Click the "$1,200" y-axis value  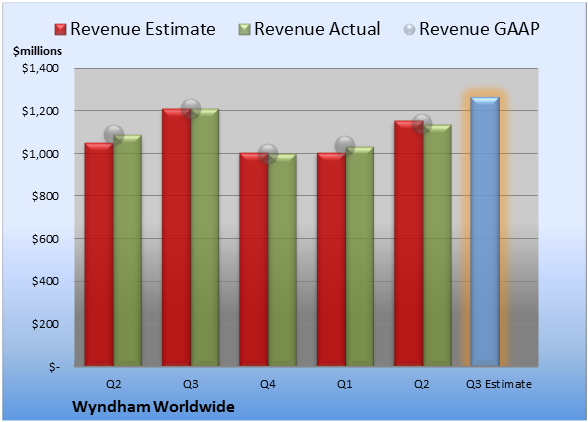coord(40,111)
